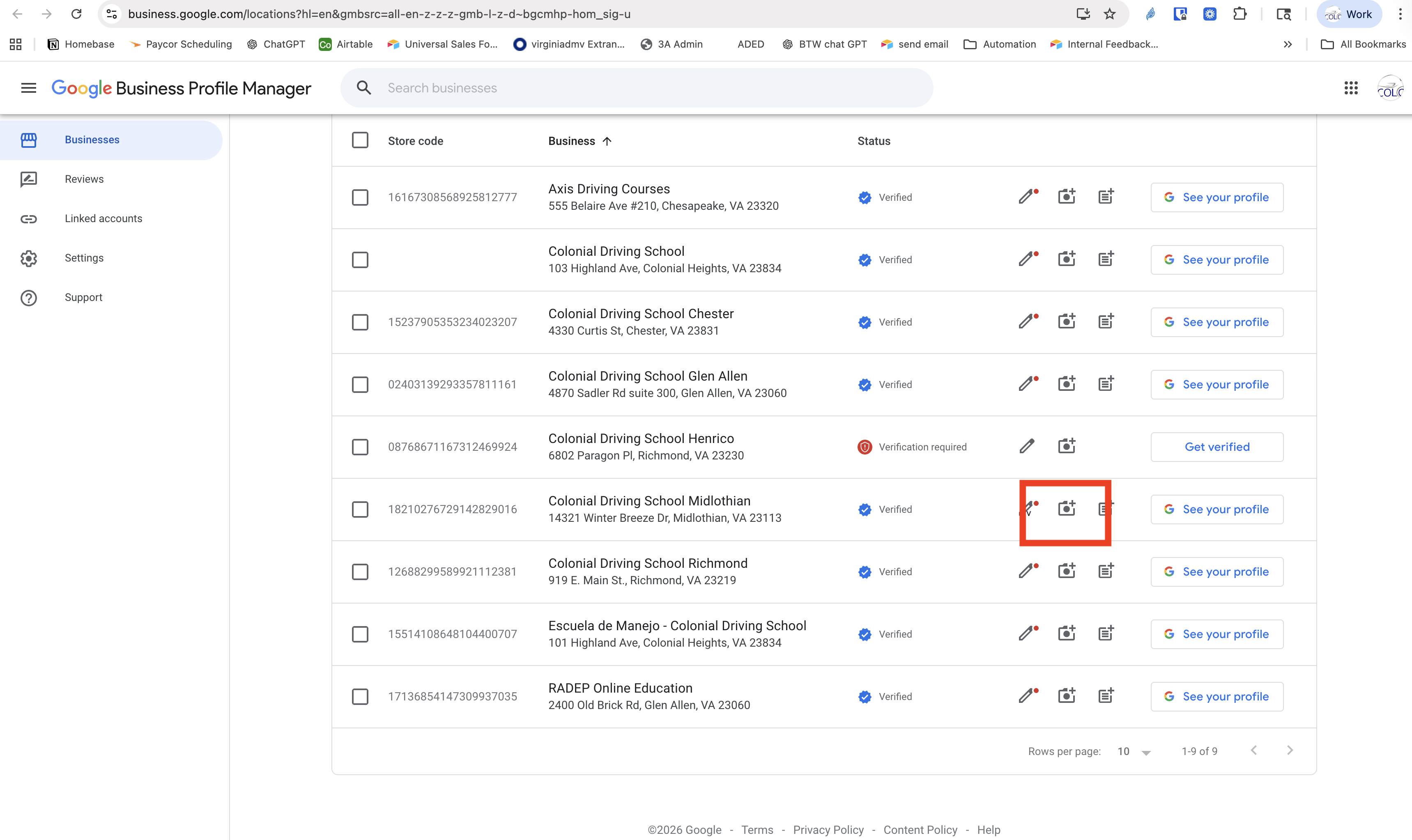Select the Colonial Driving School Glen Allen row

(360, 384)
